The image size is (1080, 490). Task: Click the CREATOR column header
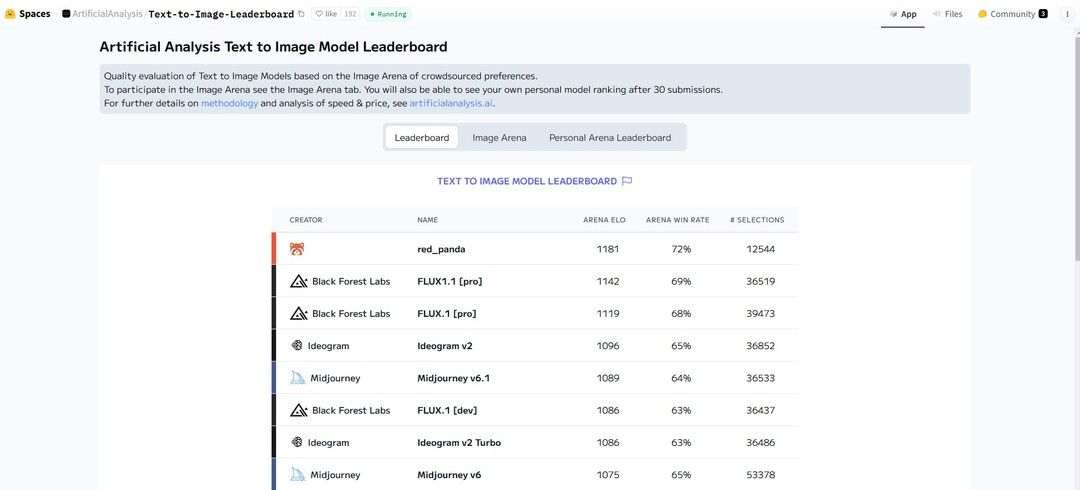tap(306, 220)
